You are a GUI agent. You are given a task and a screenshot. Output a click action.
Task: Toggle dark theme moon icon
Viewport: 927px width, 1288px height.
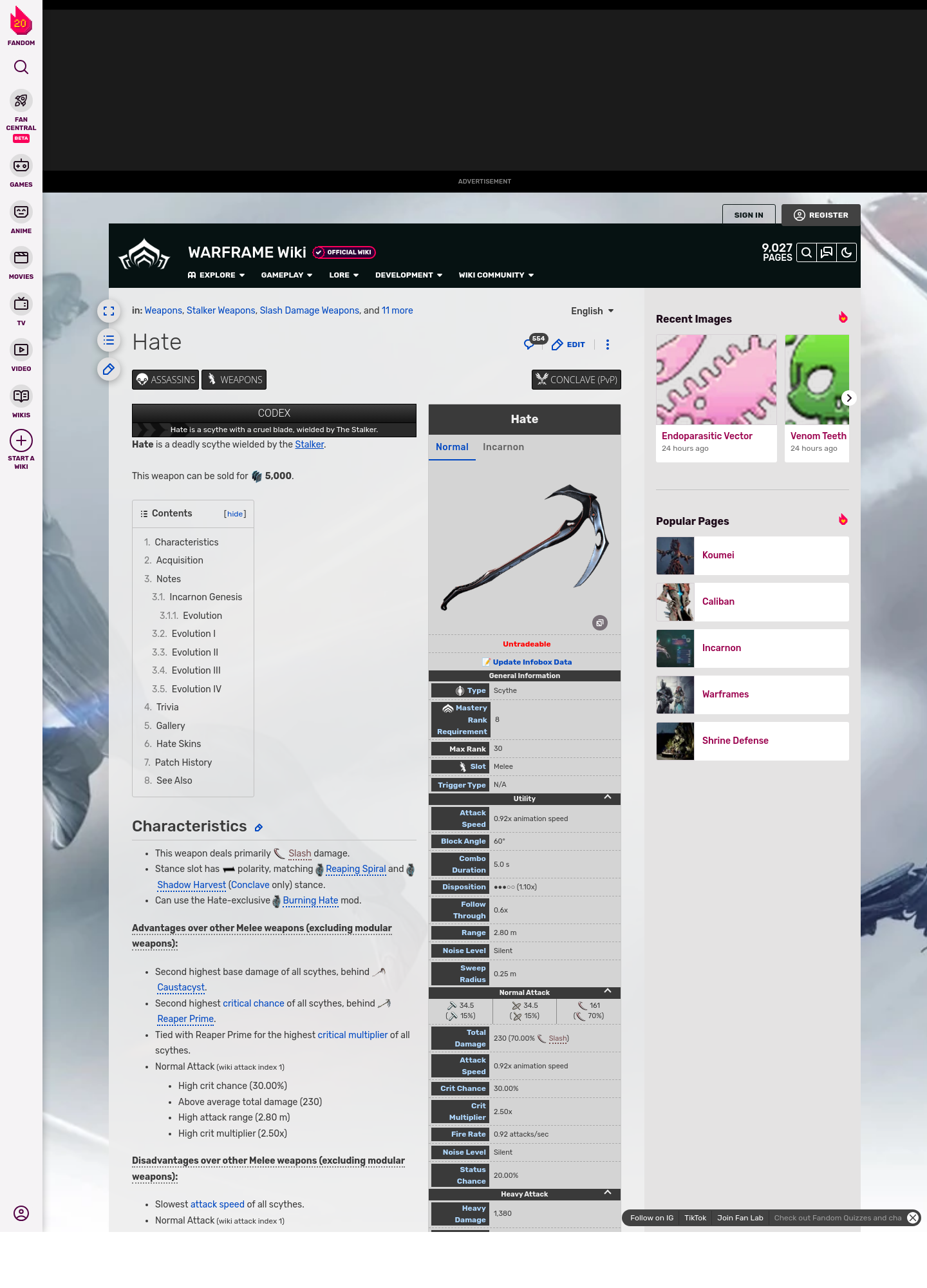(847, 252)
